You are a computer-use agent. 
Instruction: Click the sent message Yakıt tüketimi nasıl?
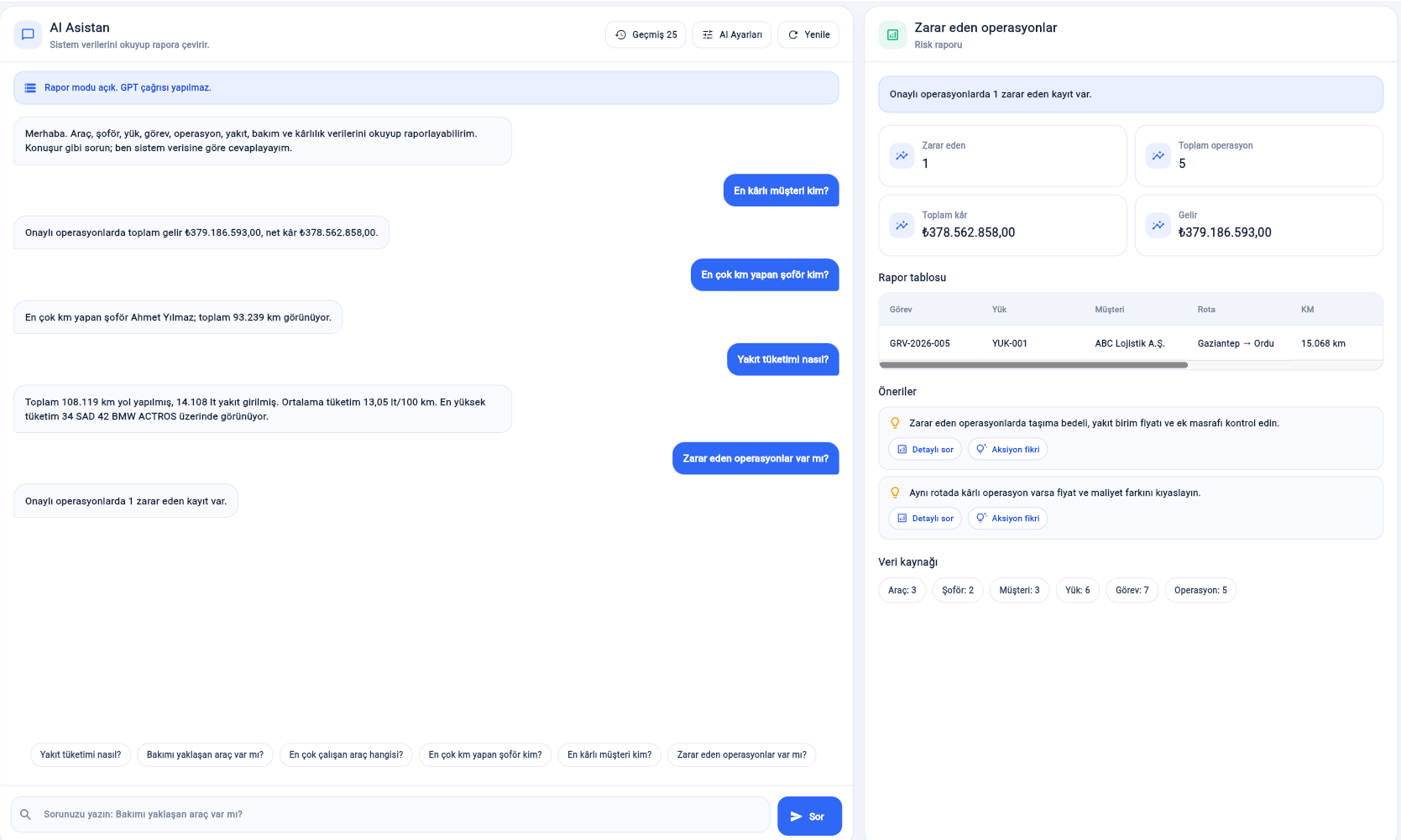pos(782,359)
